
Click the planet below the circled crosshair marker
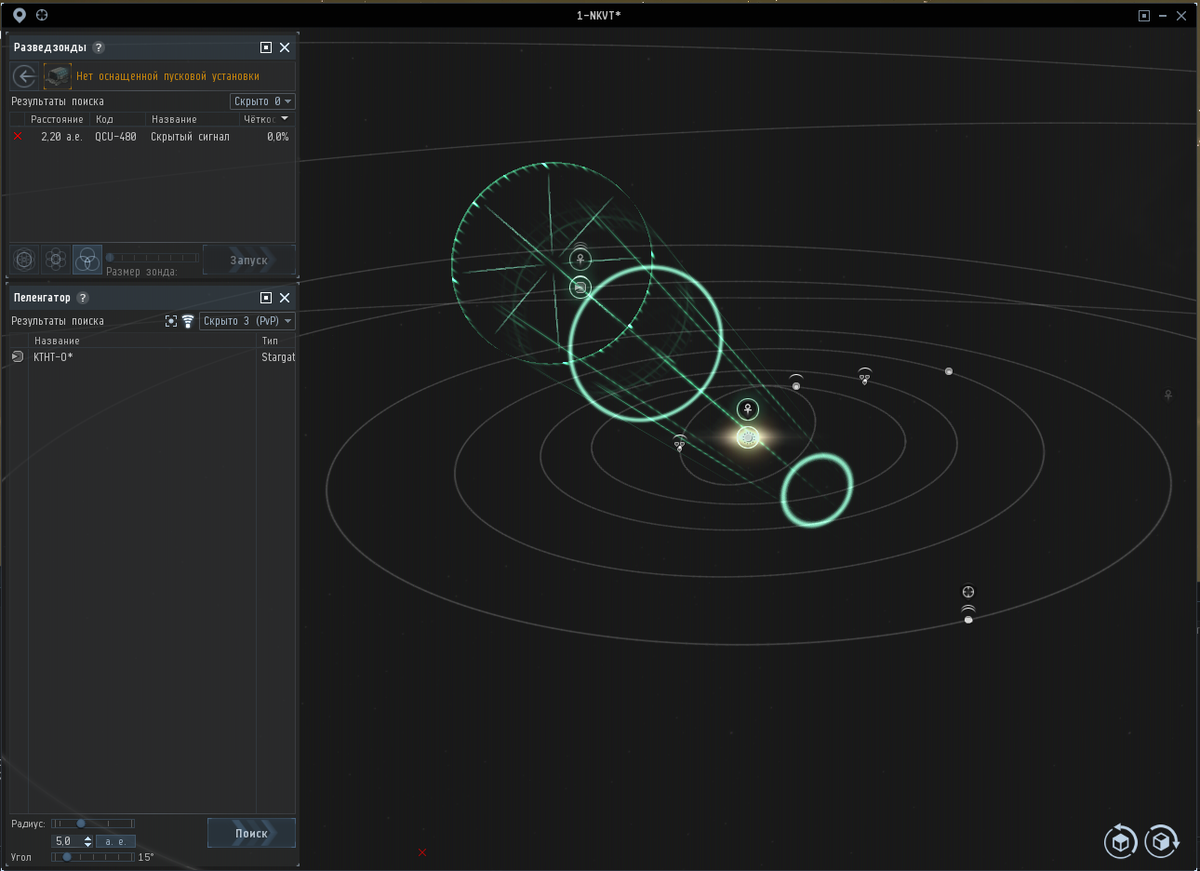[968, 620]
